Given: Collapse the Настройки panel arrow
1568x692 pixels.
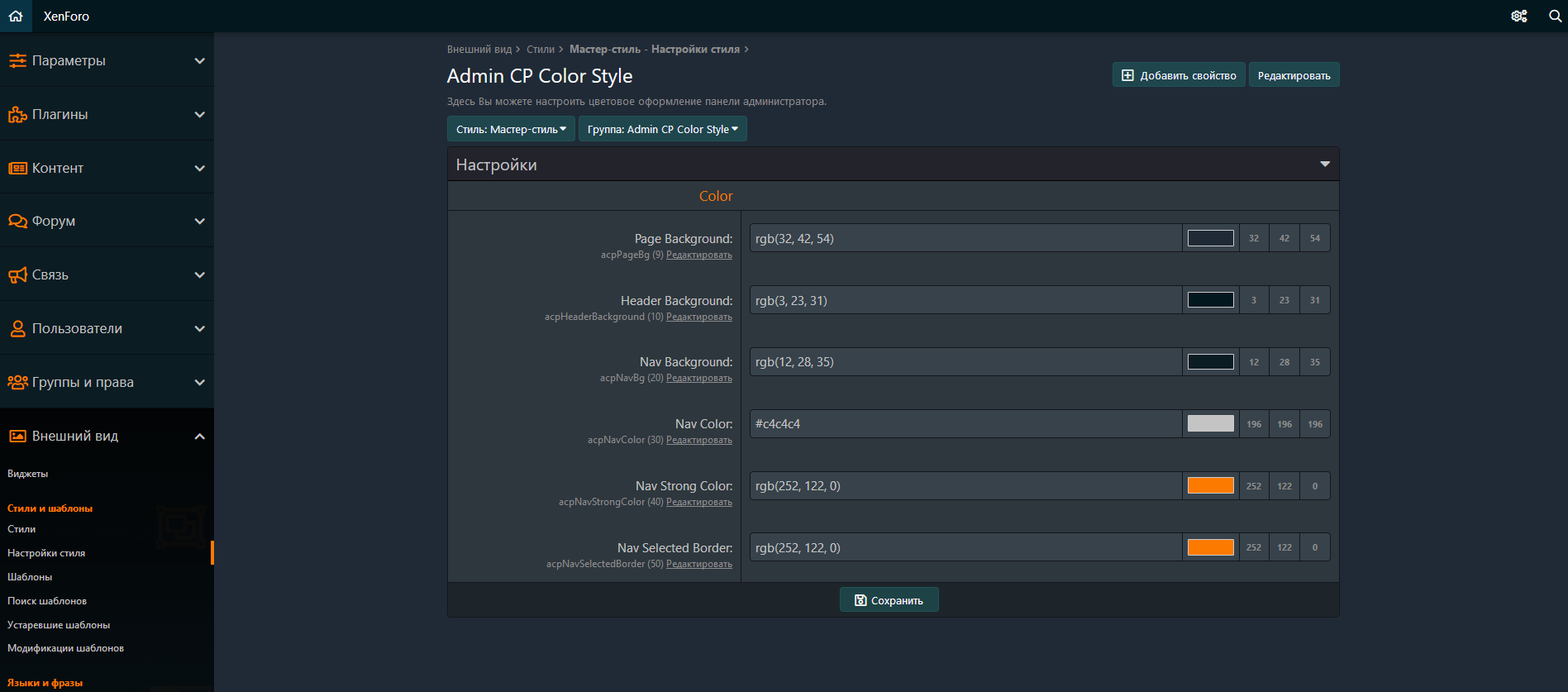Looking at the screenshot, I should point(1324,165).
